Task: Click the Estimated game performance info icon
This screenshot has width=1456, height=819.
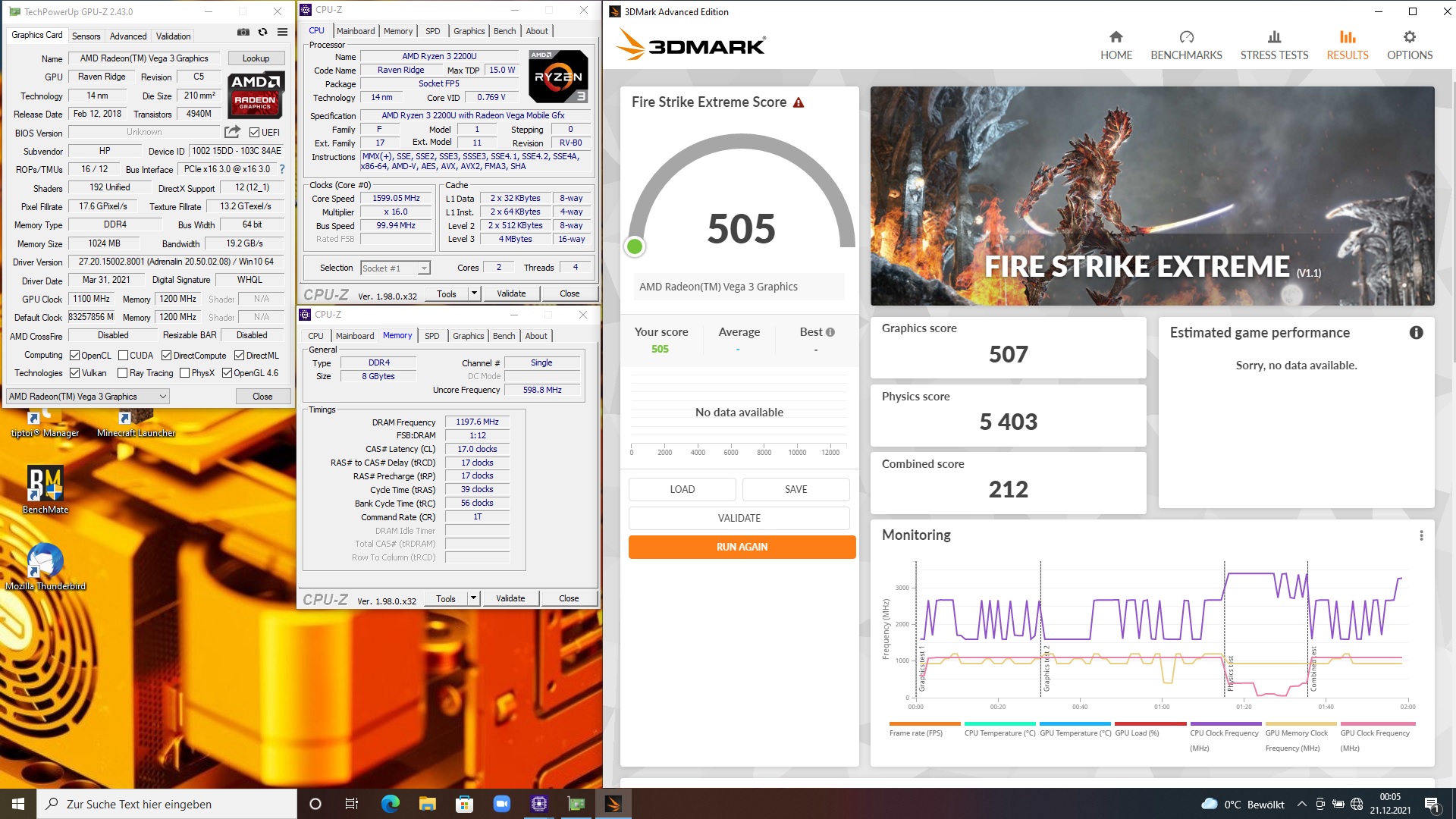Action: [1416, 332]
